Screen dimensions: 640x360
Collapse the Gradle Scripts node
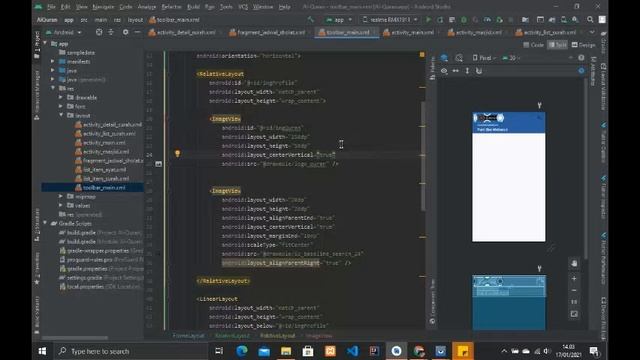[x=45, y=223]
